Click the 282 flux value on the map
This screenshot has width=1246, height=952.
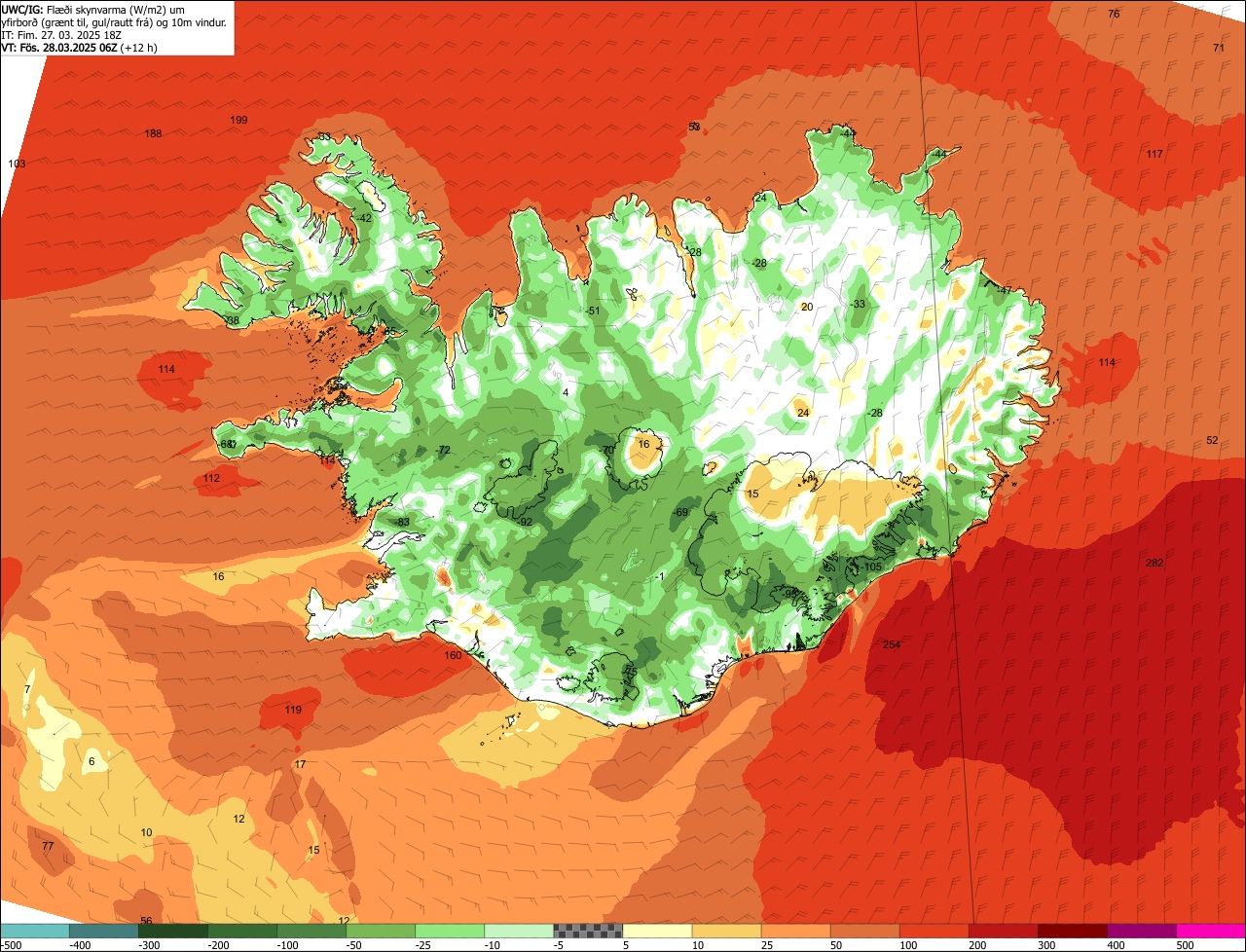point(1154,563)
